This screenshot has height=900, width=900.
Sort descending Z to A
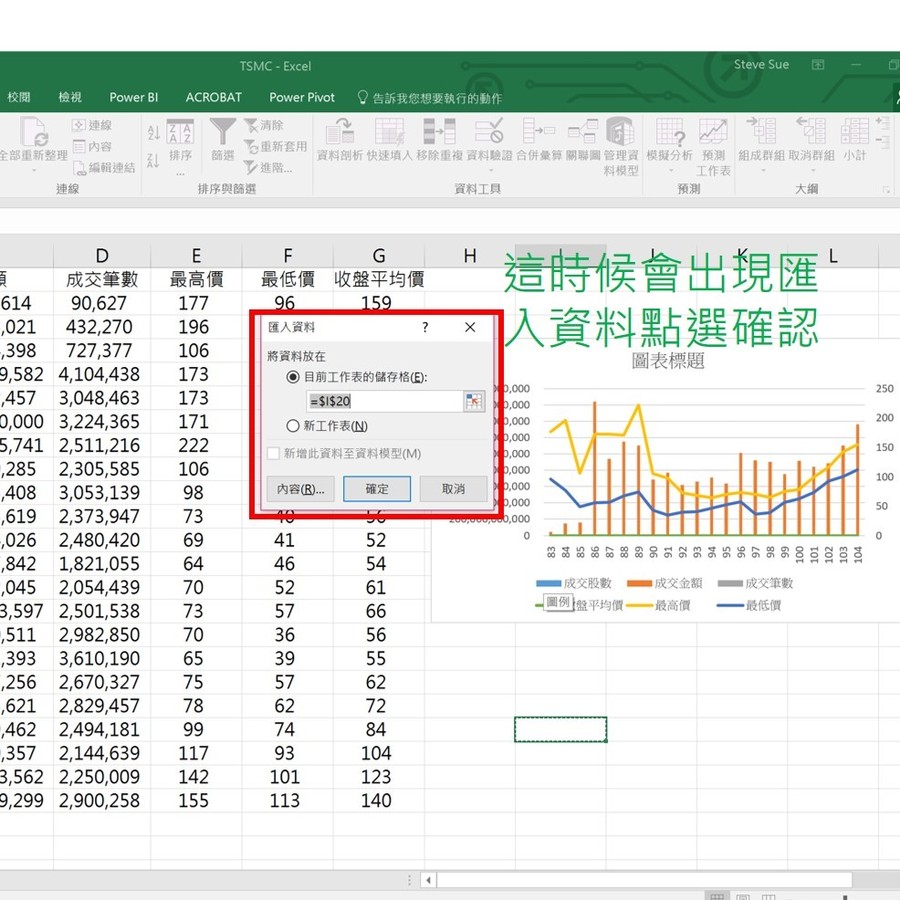click(153, 160)
